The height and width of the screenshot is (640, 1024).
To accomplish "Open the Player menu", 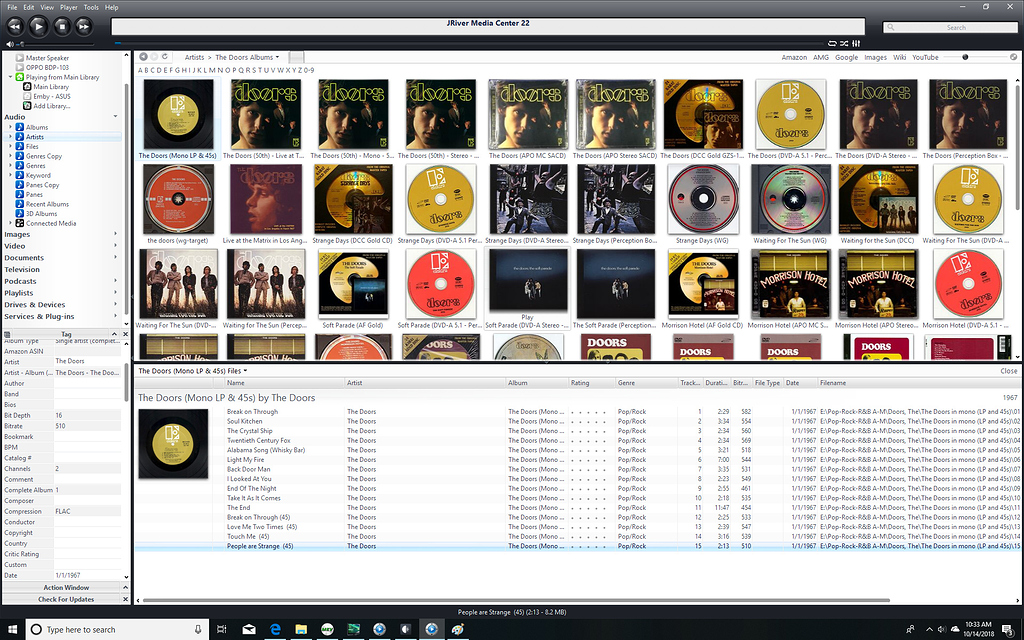I will 68,5.
